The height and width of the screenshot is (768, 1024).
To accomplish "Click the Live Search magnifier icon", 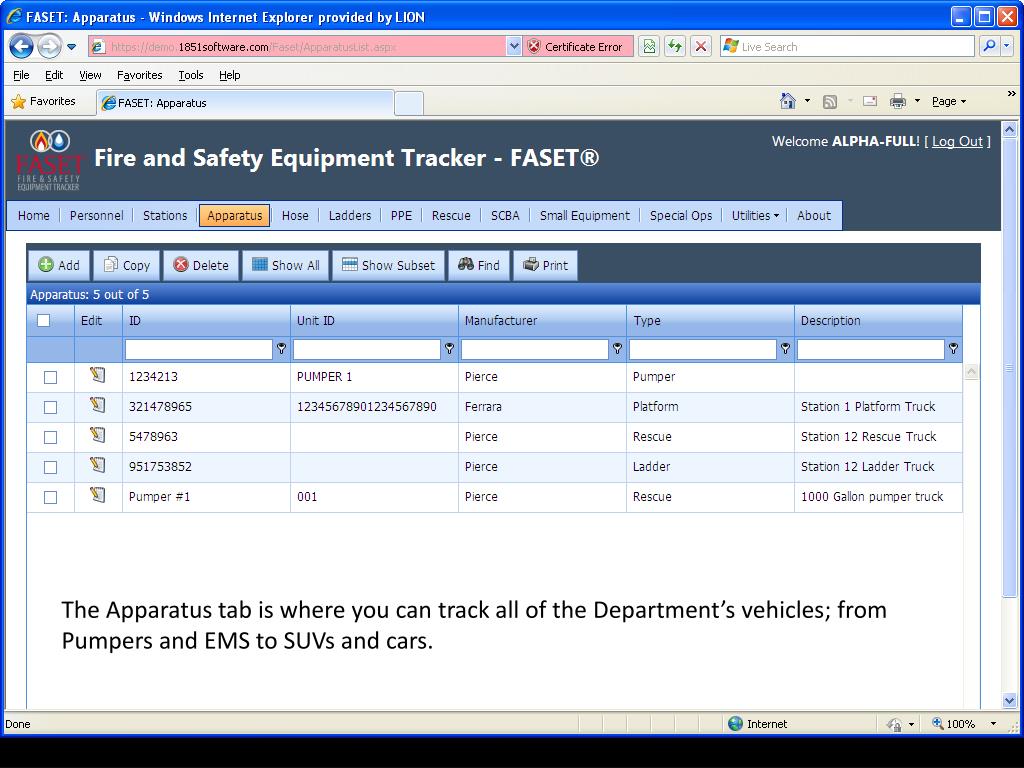I will (989, 46).
